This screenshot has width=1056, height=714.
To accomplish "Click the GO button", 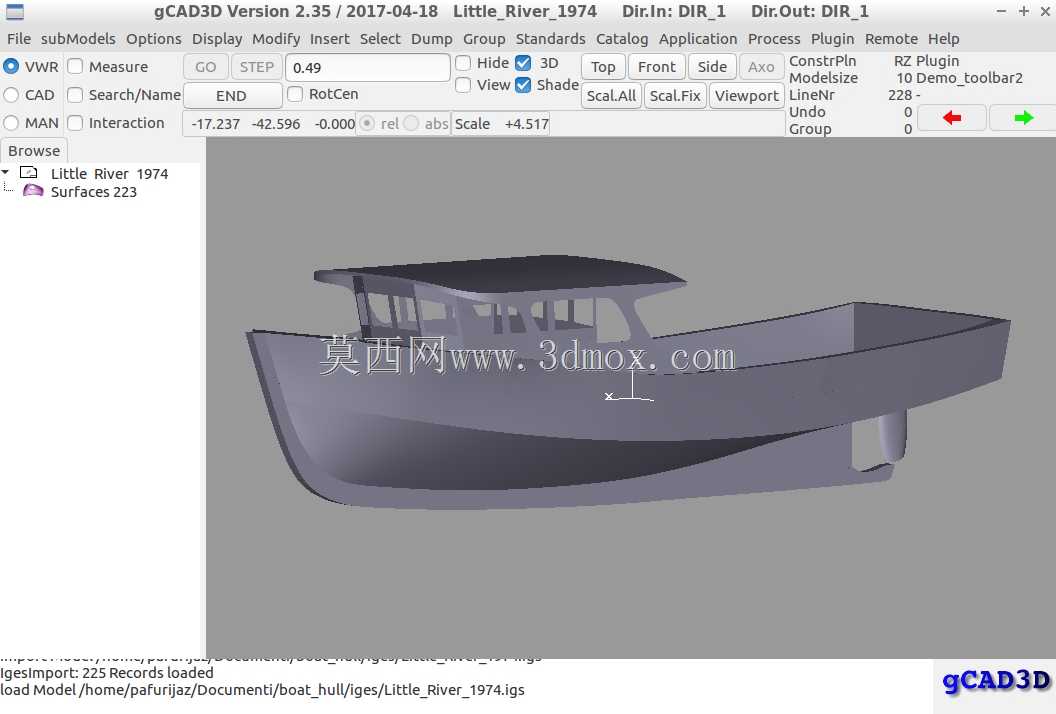I will coord(205,67).
